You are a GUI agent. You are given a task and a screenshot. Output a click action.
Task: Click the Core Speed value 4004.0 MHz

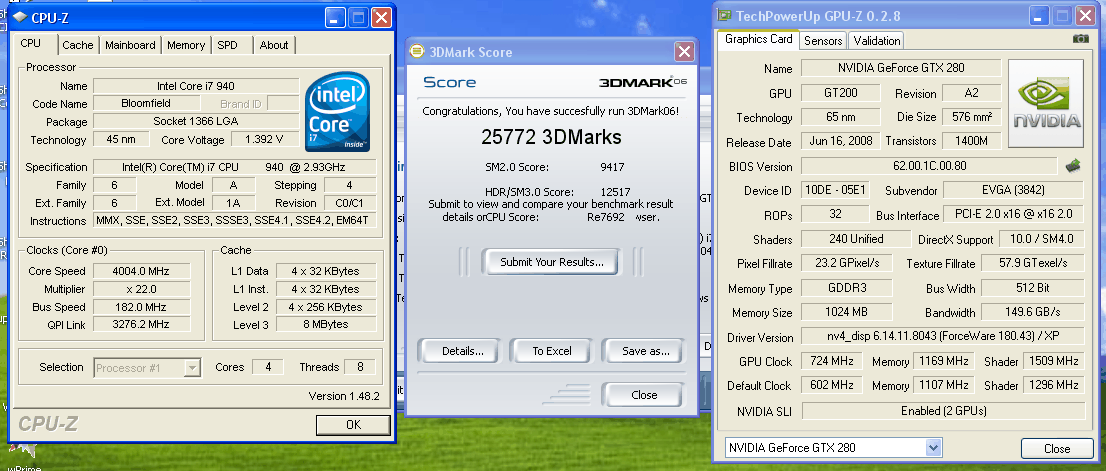141,271
